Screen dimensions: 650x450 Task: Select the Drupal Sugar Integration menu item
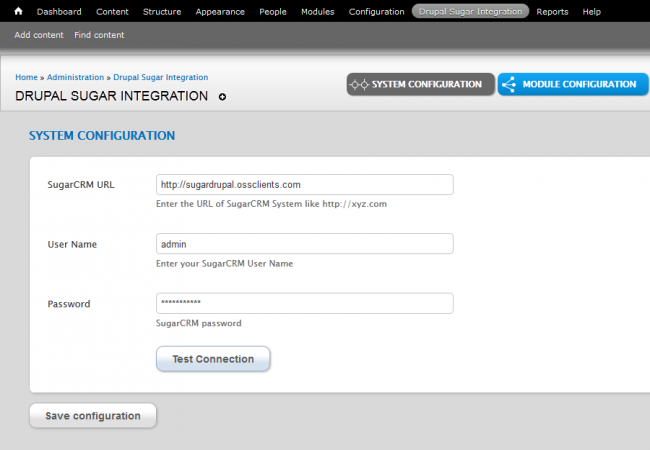tap(471, 12)
